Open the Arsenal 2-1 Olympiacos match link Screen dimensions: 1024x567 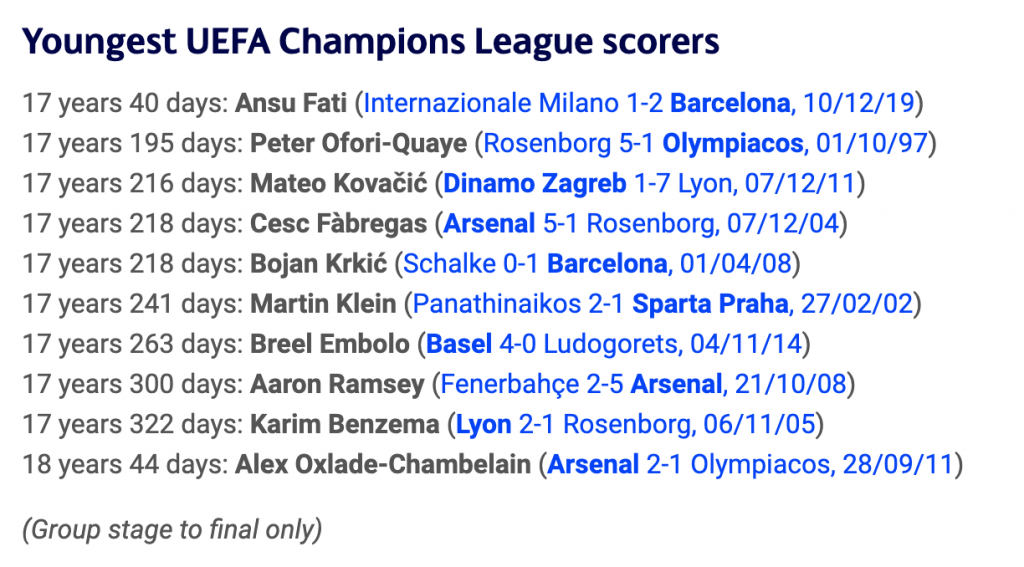[750, 464]
